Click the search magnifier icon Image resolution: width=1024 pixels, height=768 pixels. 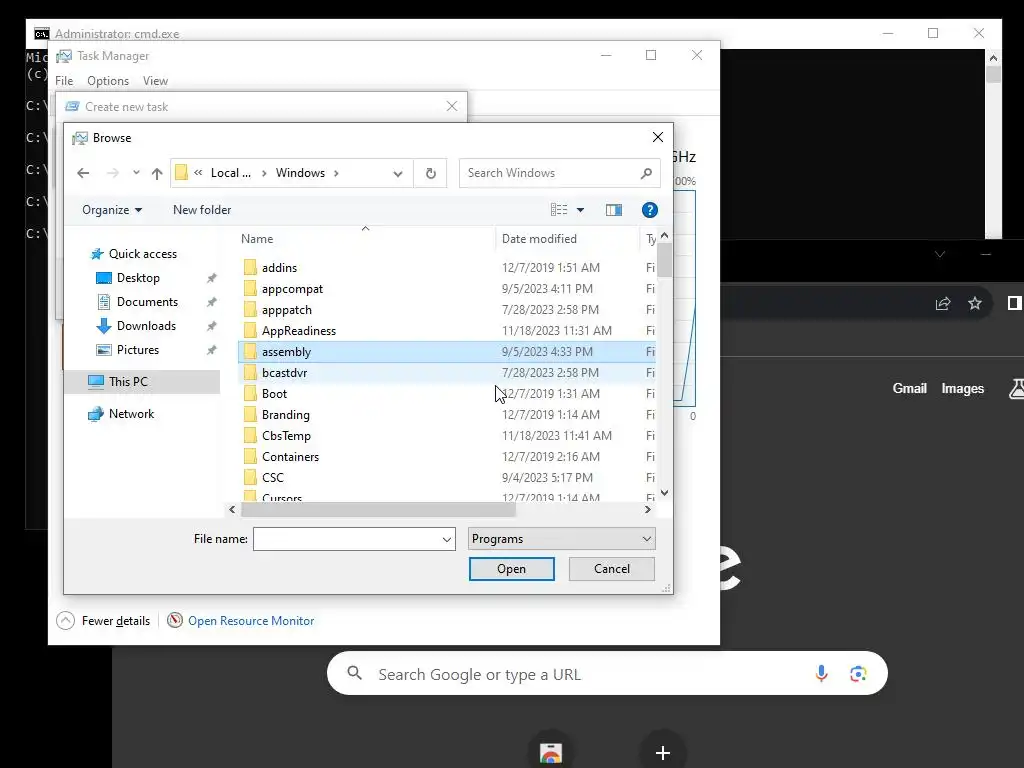pyautogui.click(x=647, y=173)
